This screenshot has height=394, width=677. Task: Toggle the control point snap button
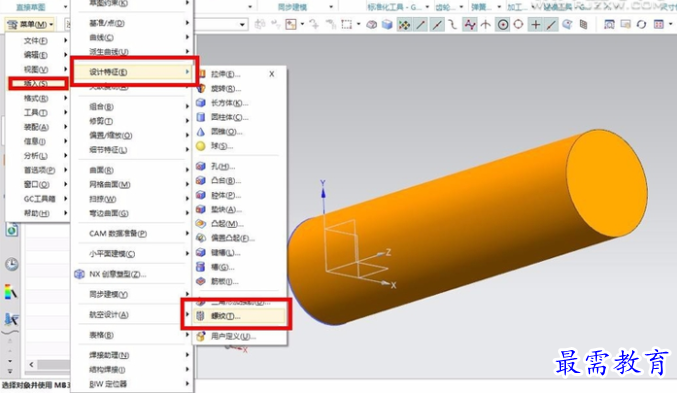pyautogui.click(x=470, y=25)
